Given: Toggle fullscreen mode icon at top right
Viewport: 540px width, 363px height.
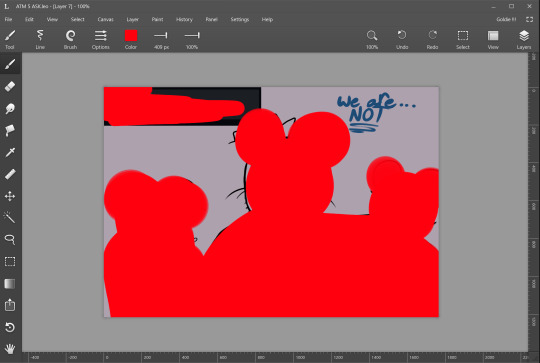Looking at the screenshot, I should 530,20.
